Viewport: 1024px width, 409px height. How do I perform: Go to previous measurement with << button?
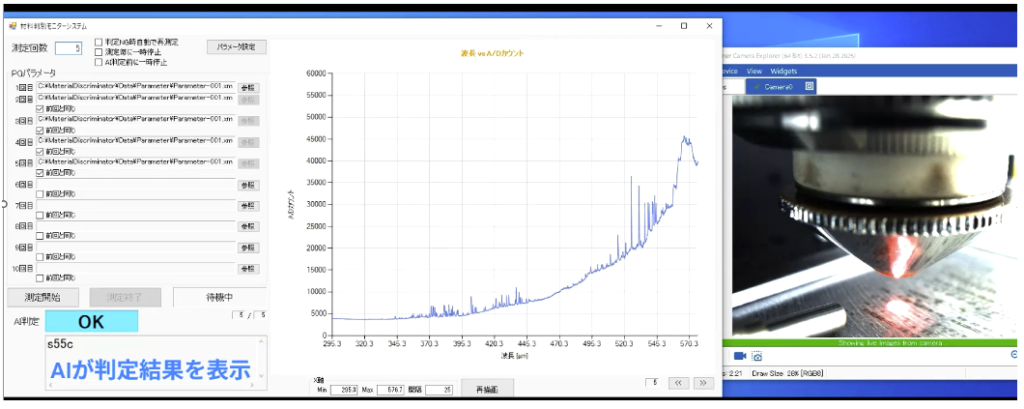(678, 382)
